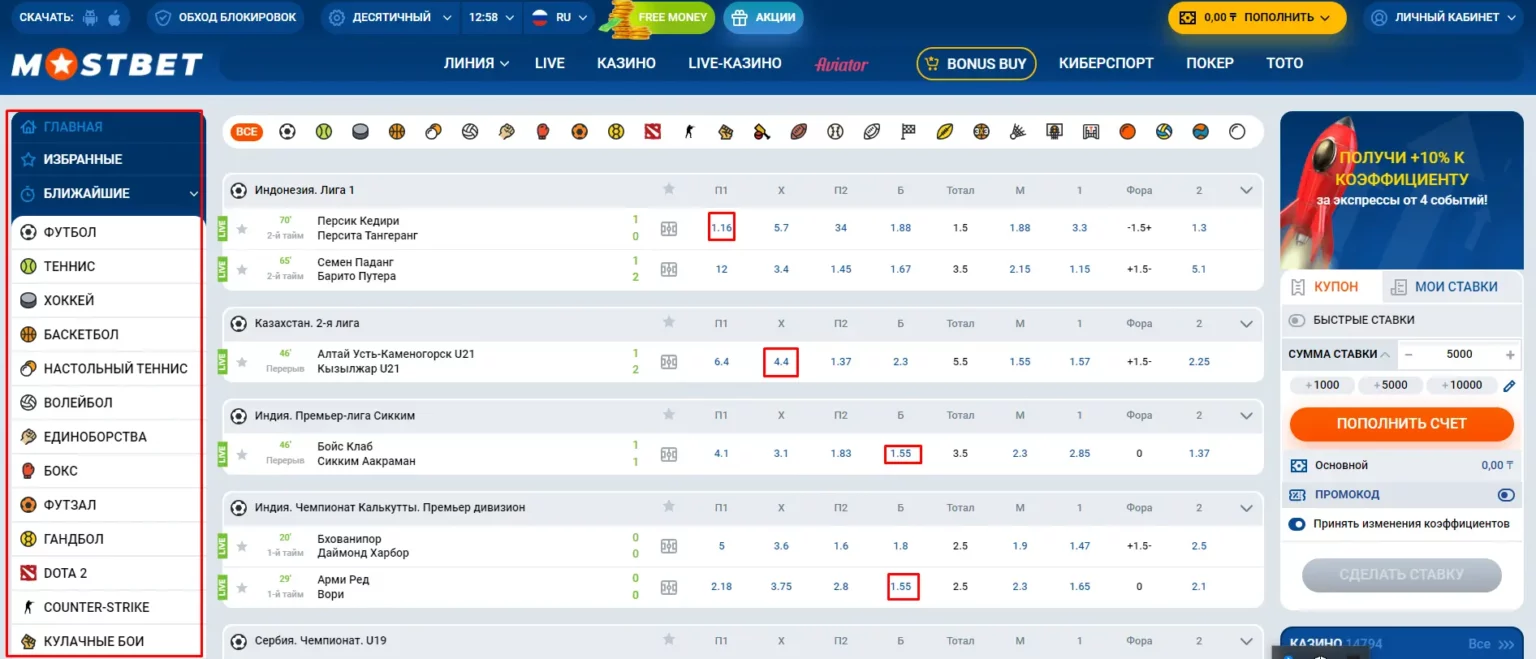Toggle Принять изменения коэффициентов switch
Viewport: 1536px width, 659px height.
1297,524
